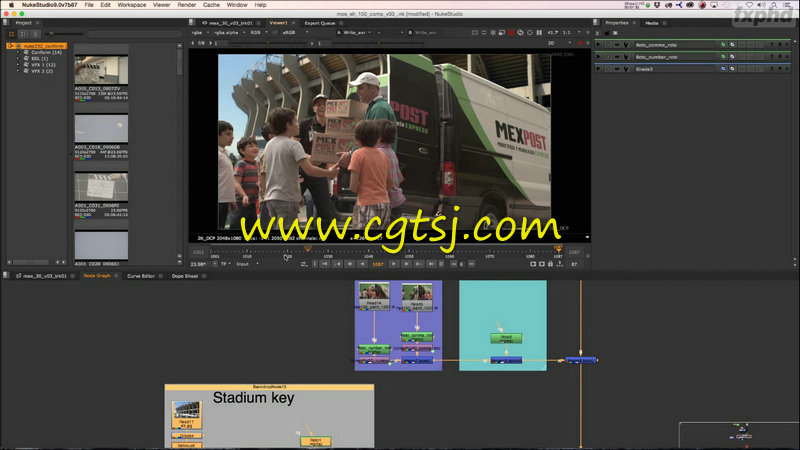Click blue node color icon on Grade3
The image size is (800, 450).
pos(723,69)
